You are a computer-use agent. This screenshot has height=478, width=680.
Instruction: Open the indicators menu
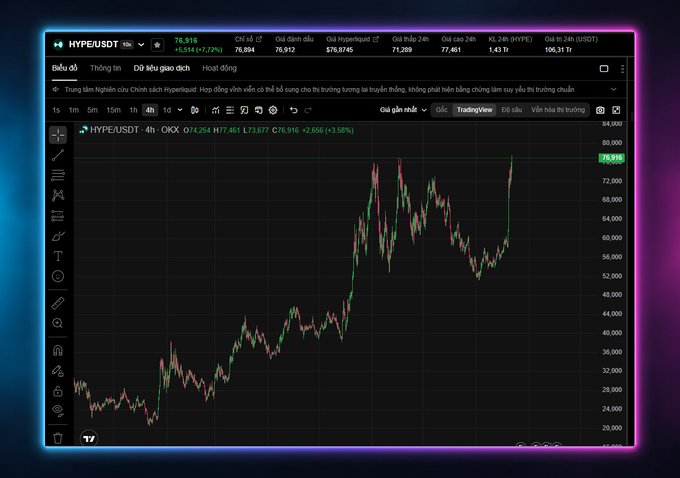coord(216,110)
